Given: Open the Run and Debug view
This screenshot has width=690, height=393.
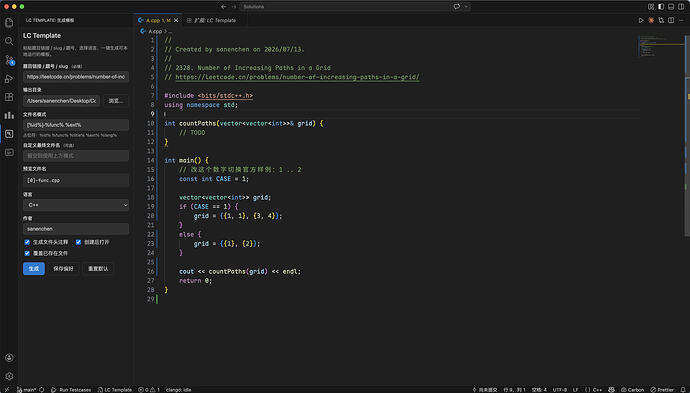Looking at the screenshot, I should [9, 78].
